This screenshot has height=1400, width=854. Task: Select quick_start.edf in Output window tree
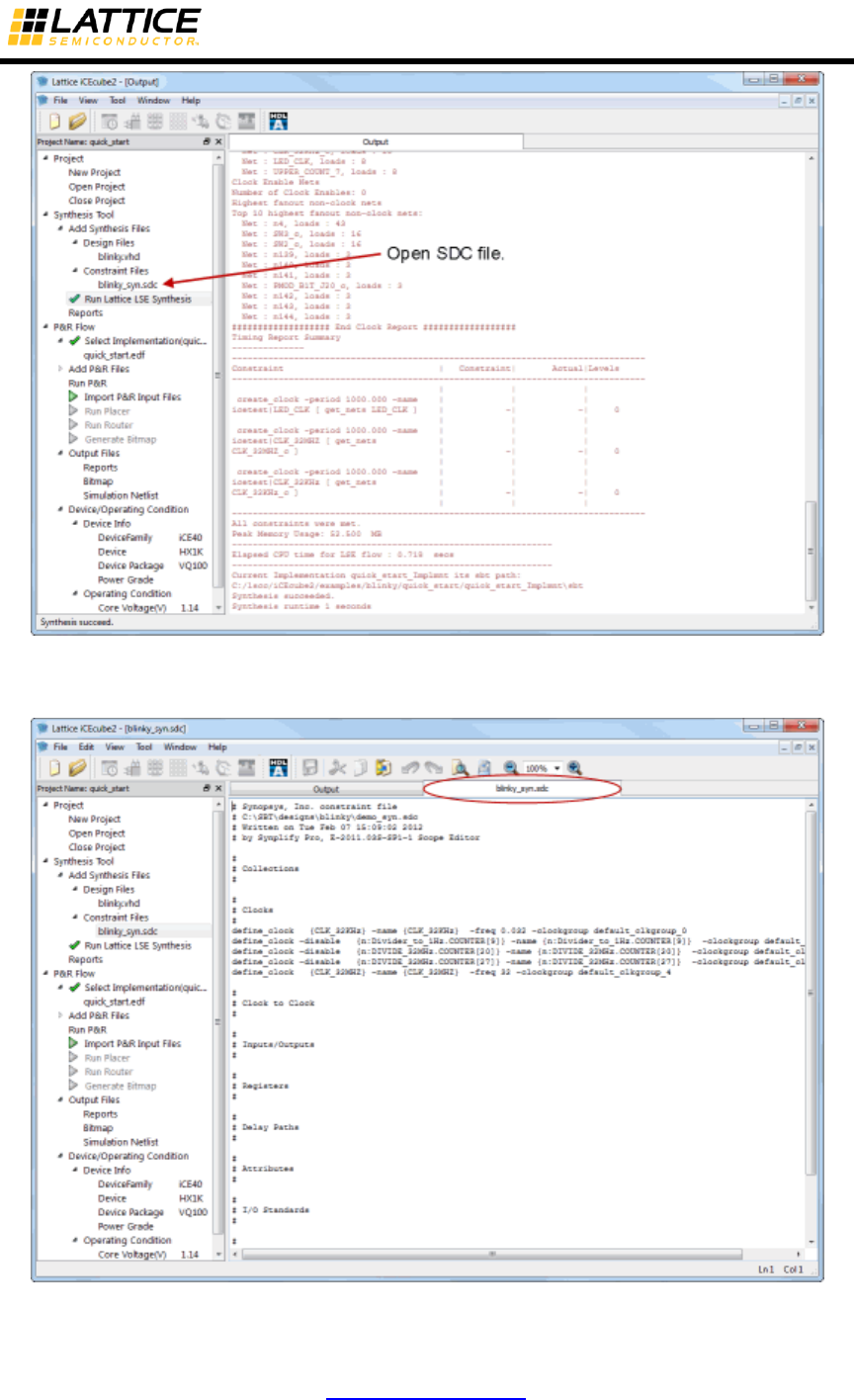point(115,355)
